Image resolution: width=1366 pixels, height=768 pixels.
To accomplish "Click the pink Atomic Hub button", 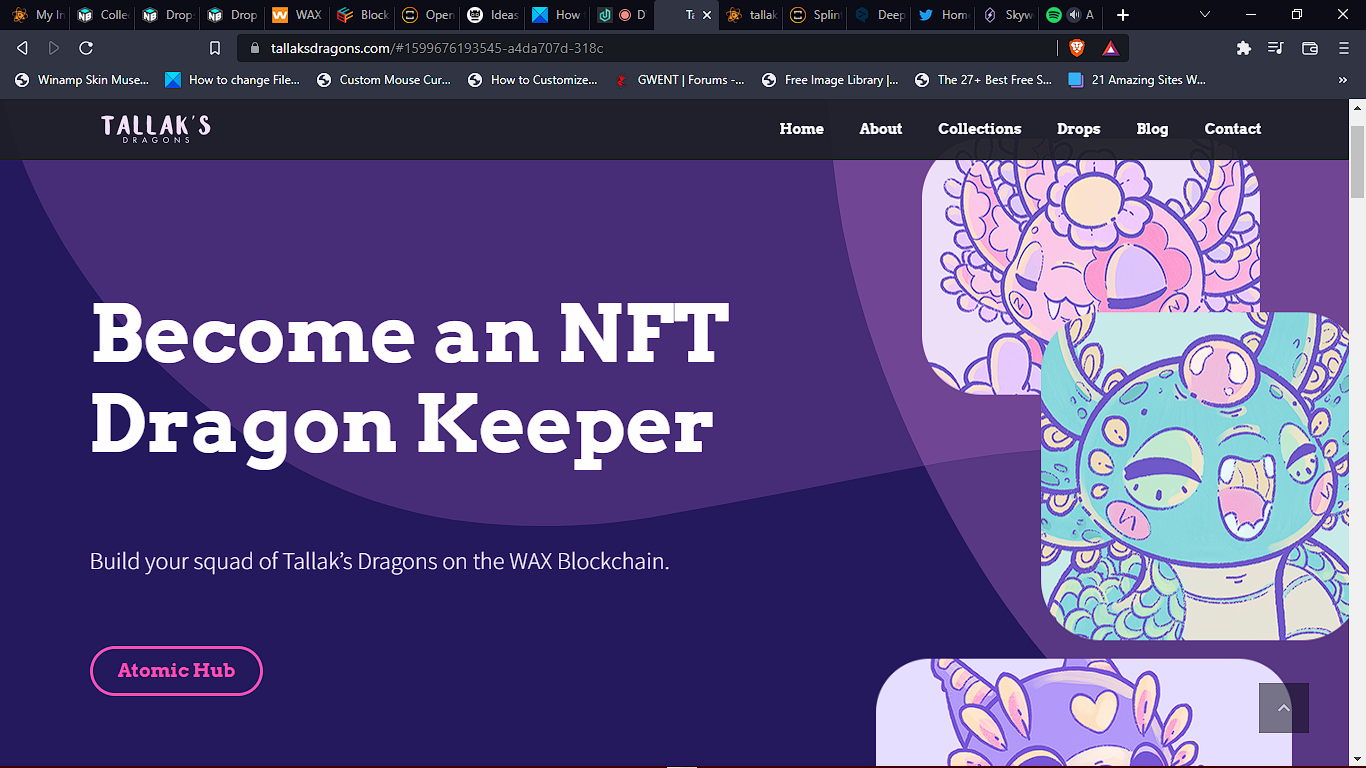I will click(176, 671).
